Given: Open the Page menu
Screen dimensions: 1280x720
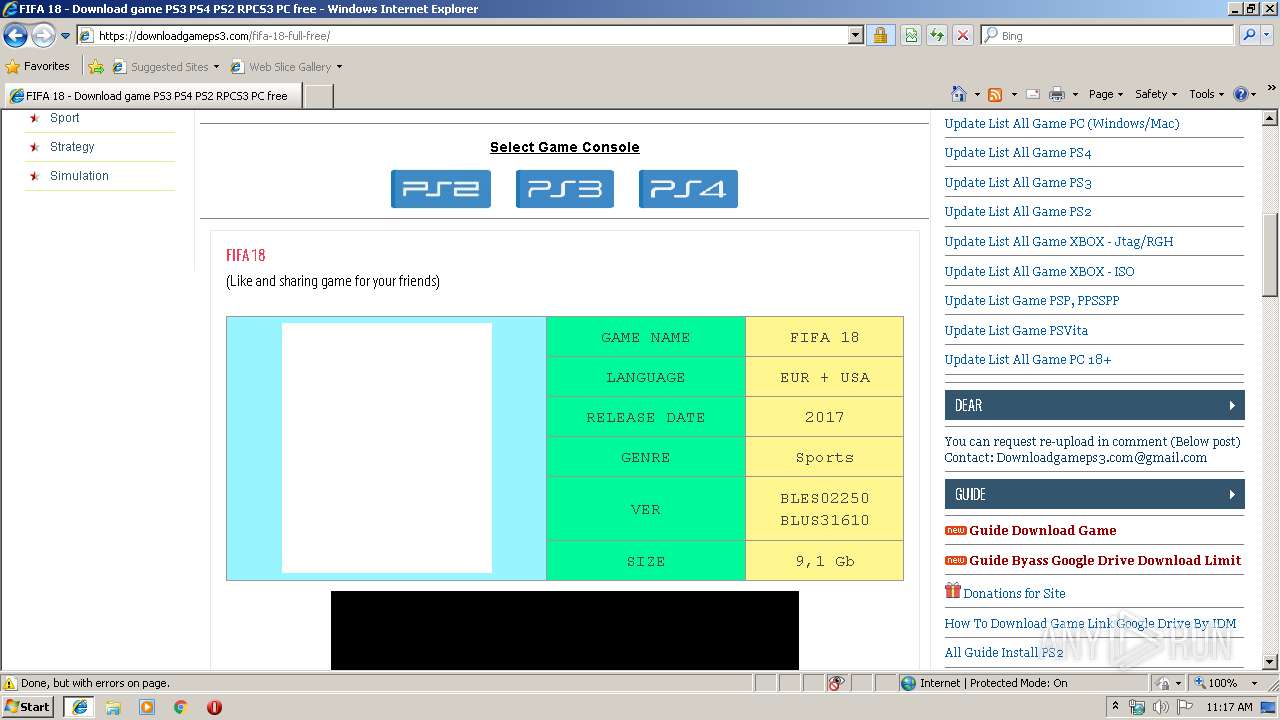Looking at the screenshot, I should pos(1106,94).
